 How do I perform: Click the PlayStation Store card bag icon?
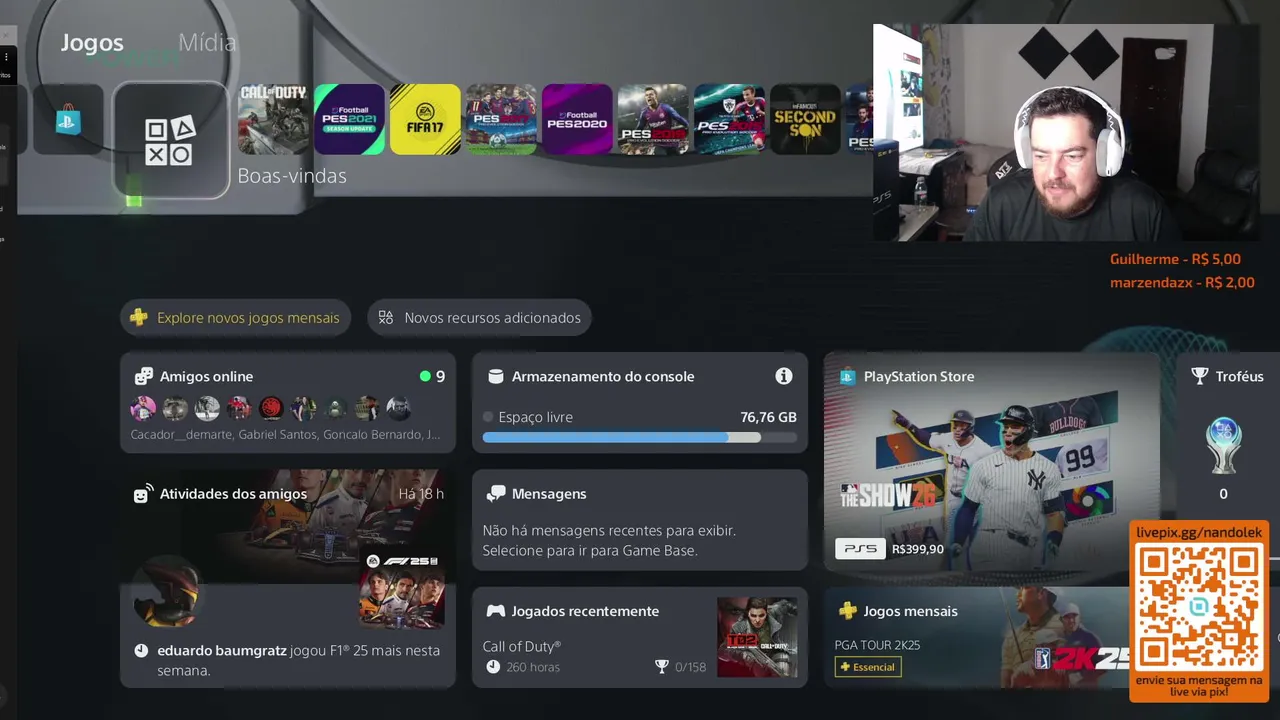pyautogui.click(x=847, y=376)
